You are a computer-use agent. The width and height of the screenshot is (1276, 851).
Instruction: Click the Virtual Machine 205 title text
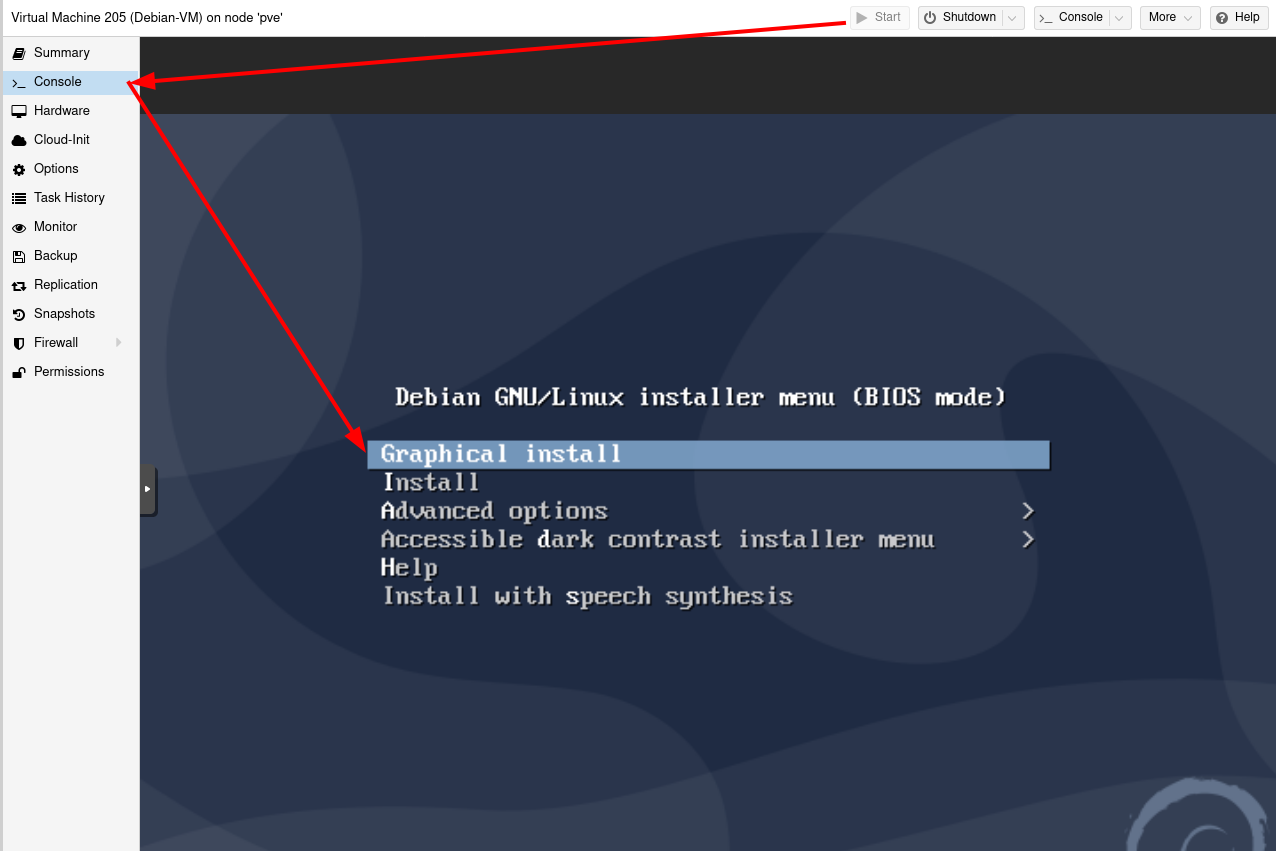(x=147, y=18)
